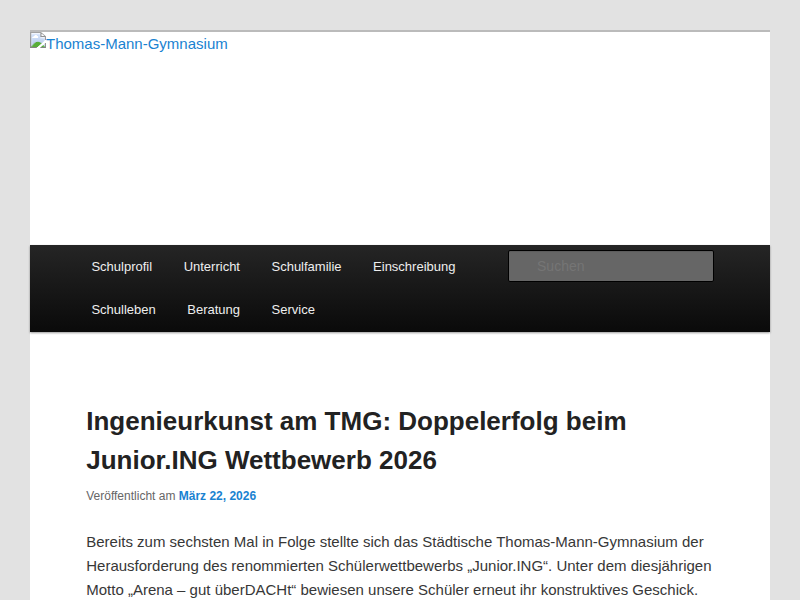The height and width of the screenshot is (600, 800).
Task: Open the Beratung menu item
Action: [213, 310]
